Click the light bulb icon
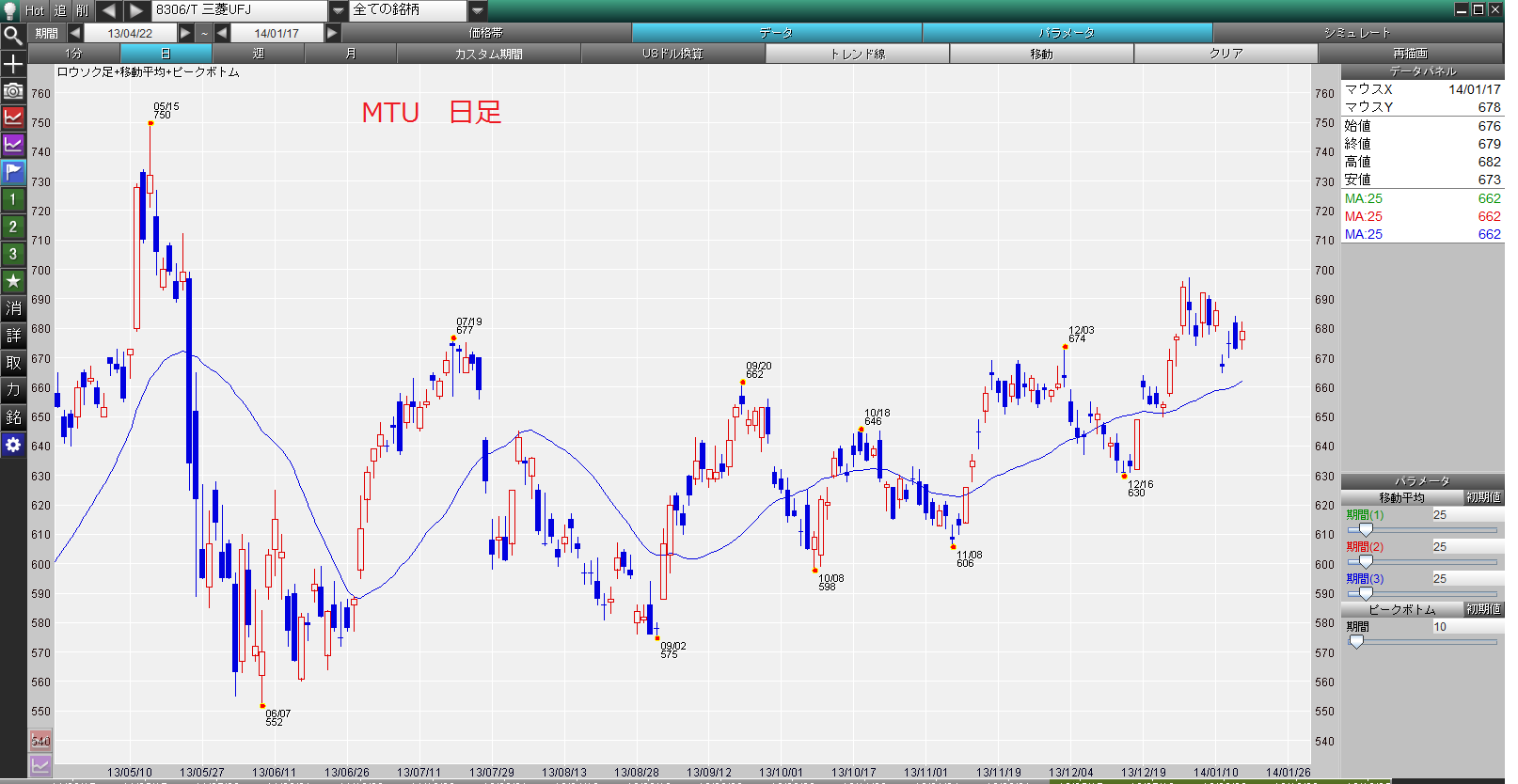Image resolution: width=1518 pixels, height=784 pixels. pyautogui.click(x=10, y=10)
